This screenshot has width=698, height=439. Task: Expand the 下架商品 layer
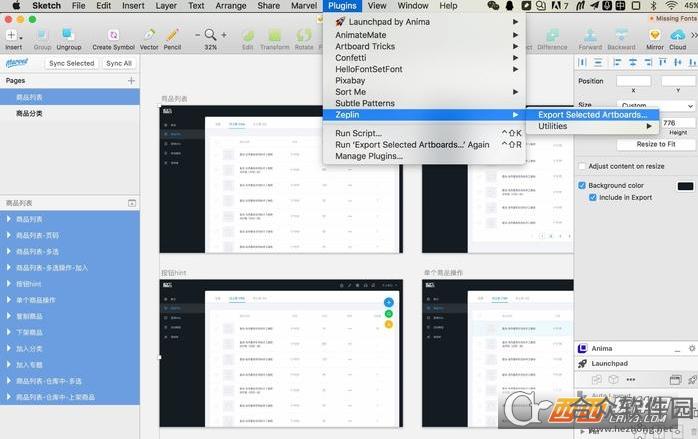click(8, 332)
